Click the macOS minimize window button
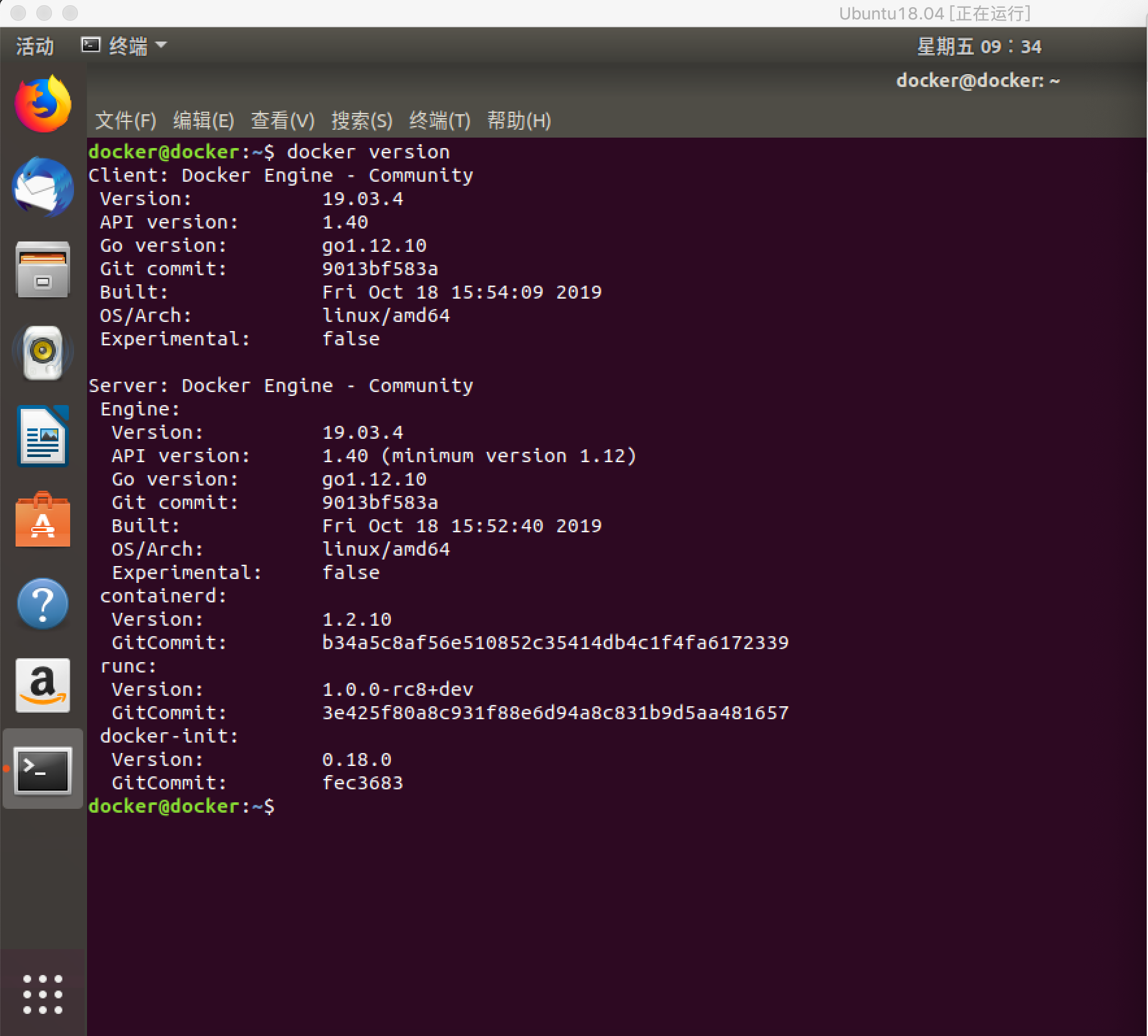Viewport: 1148px width, 1036px height. tap(44, 13)
